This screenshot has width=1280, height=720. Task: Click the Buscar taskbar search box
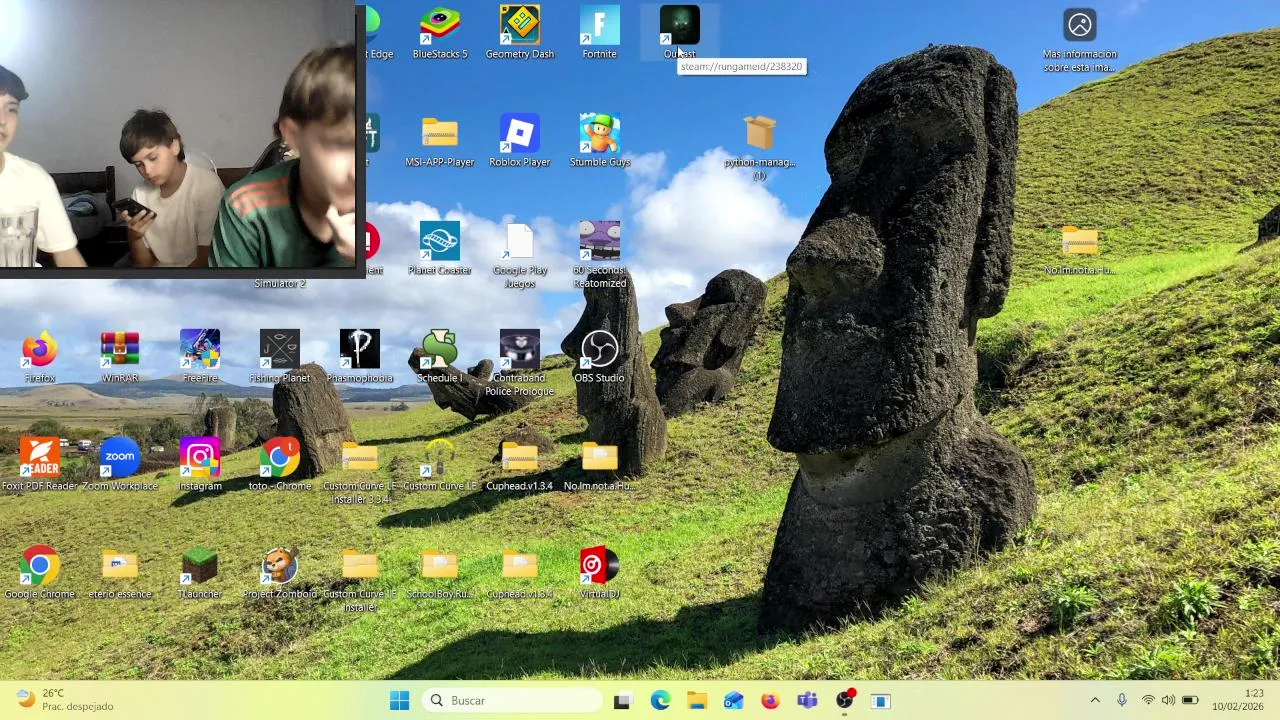pos(510,700)
